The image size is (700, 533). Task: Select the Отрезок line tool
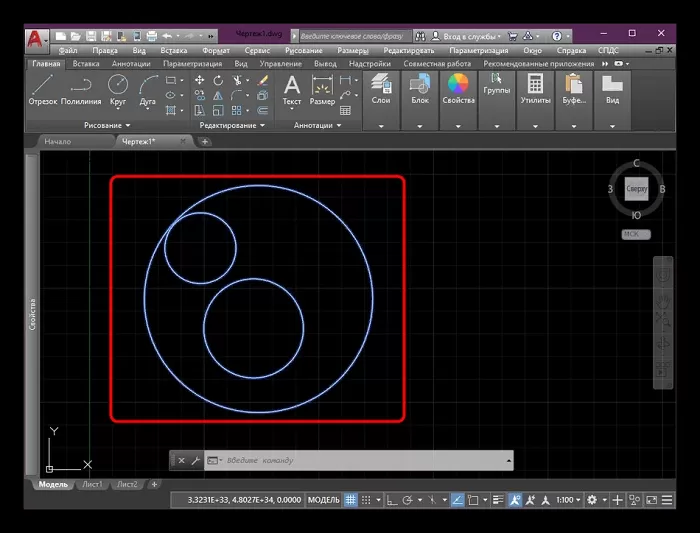coord(43,90)
